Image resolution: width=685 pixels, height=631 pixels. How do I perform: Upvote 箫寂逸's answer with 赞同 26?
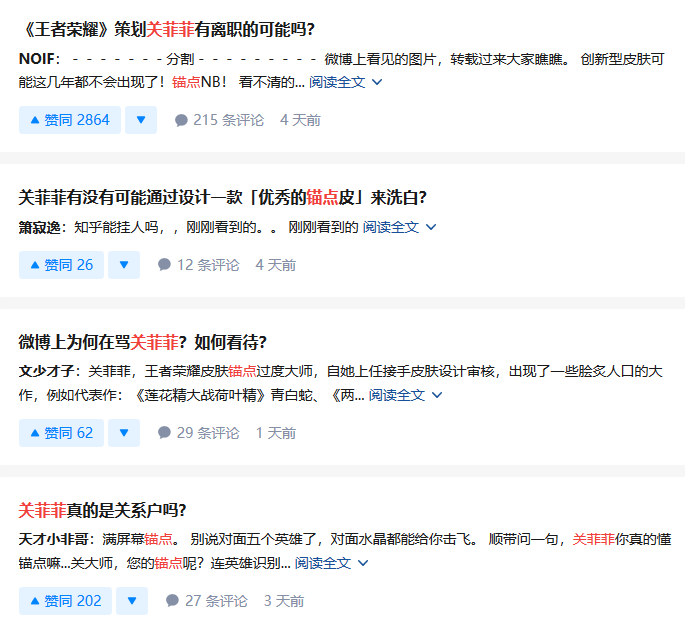tap(62, 265)
